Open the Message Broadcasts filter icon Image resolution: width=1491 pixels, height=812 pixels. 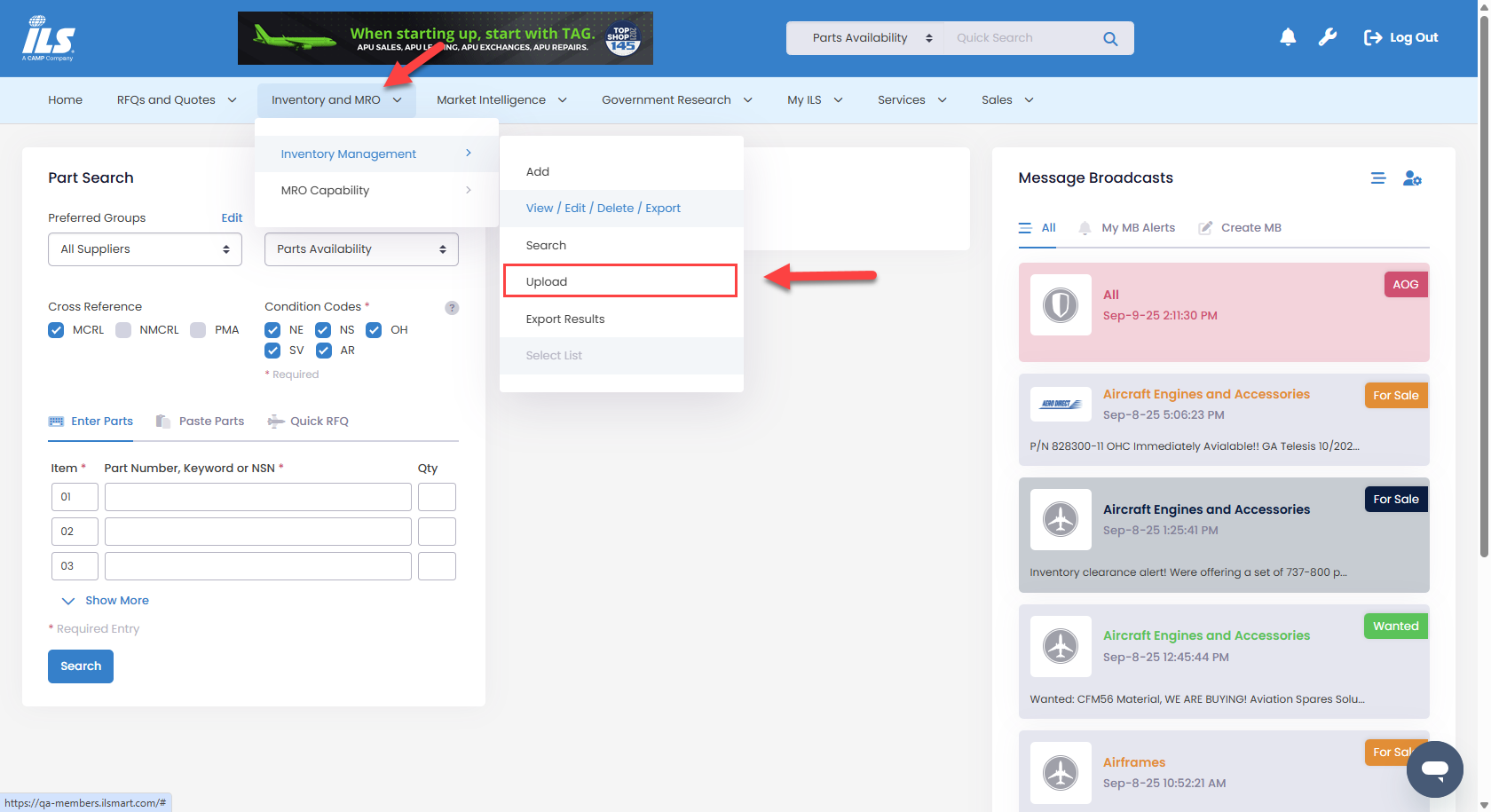[1378, 177]
